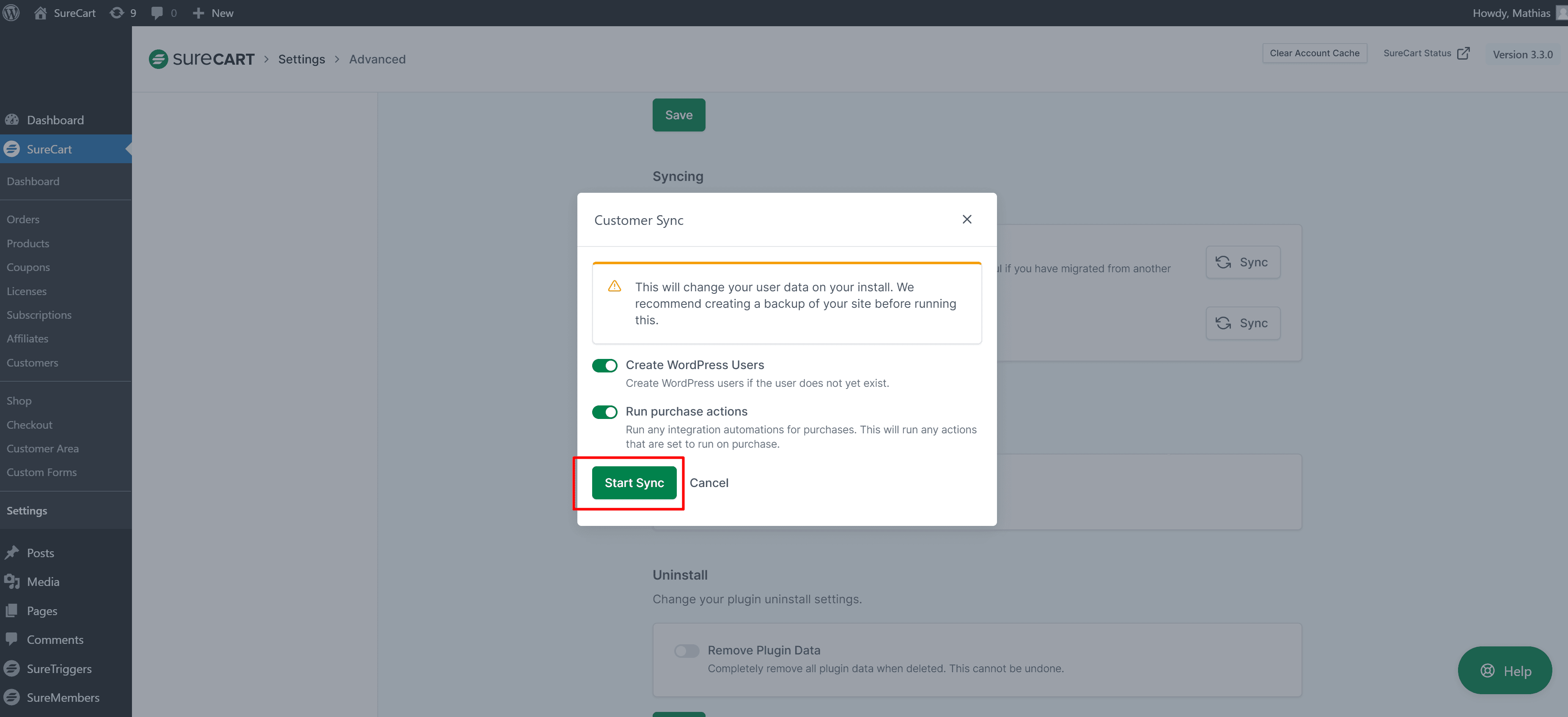Click the WordPress logo icon

click(11, 13)
